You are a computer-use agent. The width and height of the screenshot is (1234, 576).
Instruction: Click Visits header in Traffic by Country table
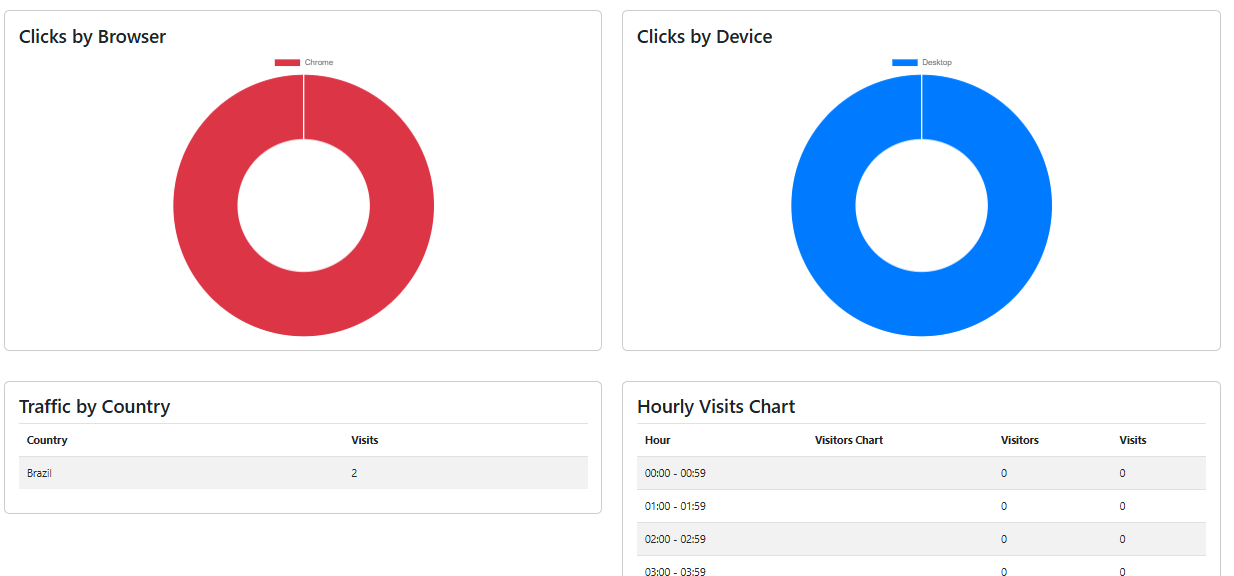pos(364,440)
